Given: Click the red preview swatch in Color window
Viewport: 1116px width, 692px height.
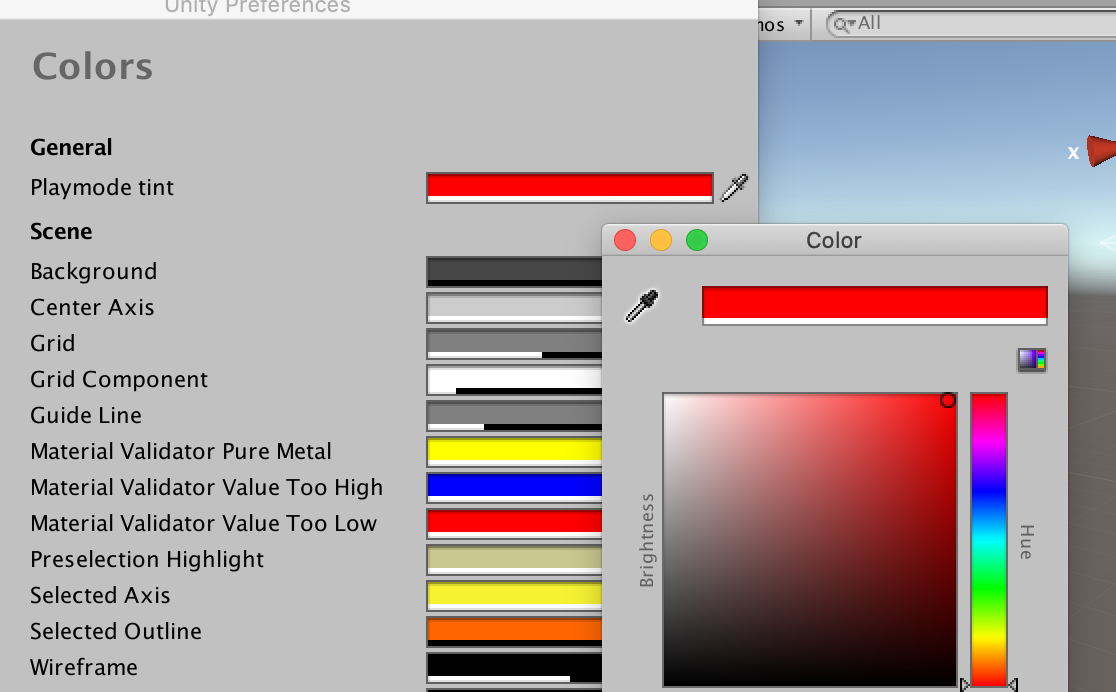Looking at the screenshot, I should (x=875, y=305).
